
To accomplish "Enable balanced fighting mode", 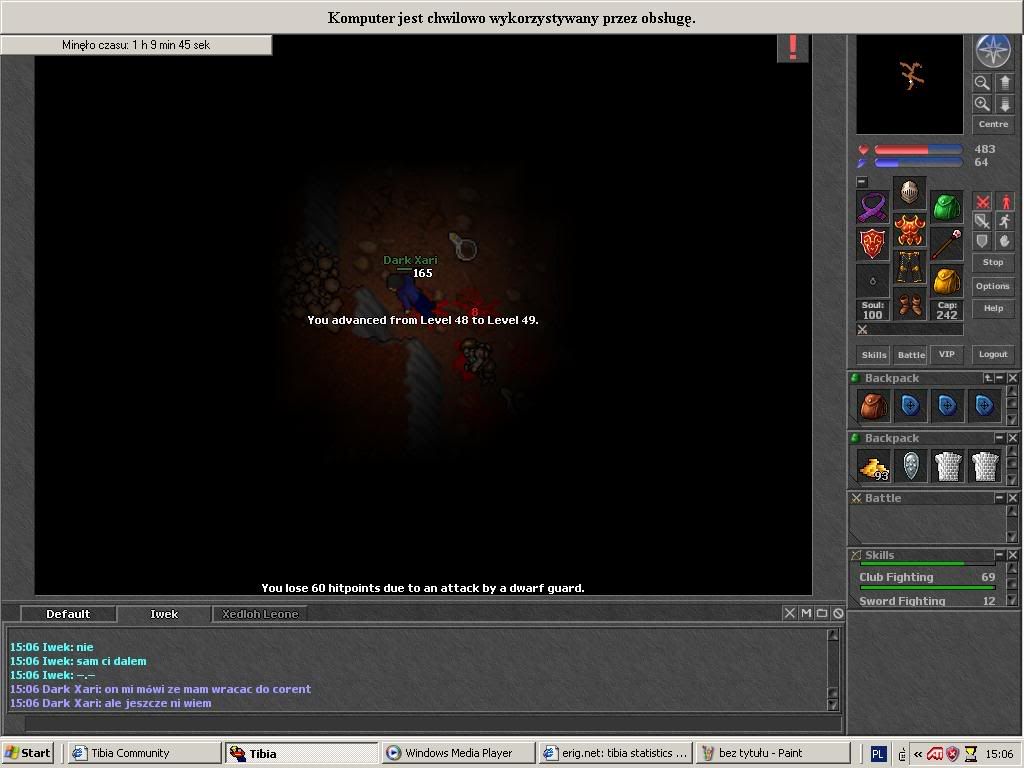I will point(982,221).
